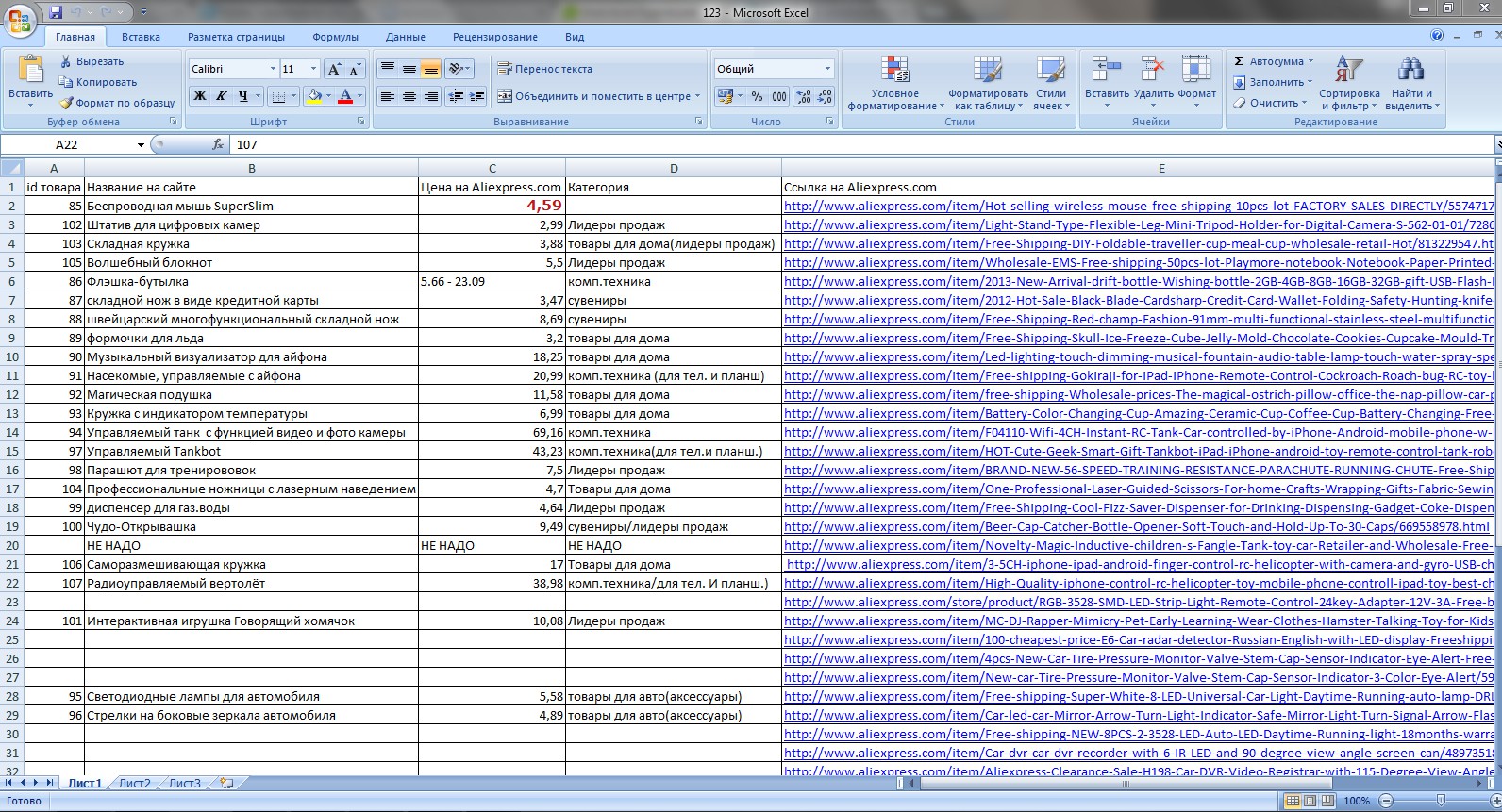Image resolution: width=1502 pixels, height=812 pixels.
Task: Expand the fill color dropdown arrow
Action: (328, 96)
